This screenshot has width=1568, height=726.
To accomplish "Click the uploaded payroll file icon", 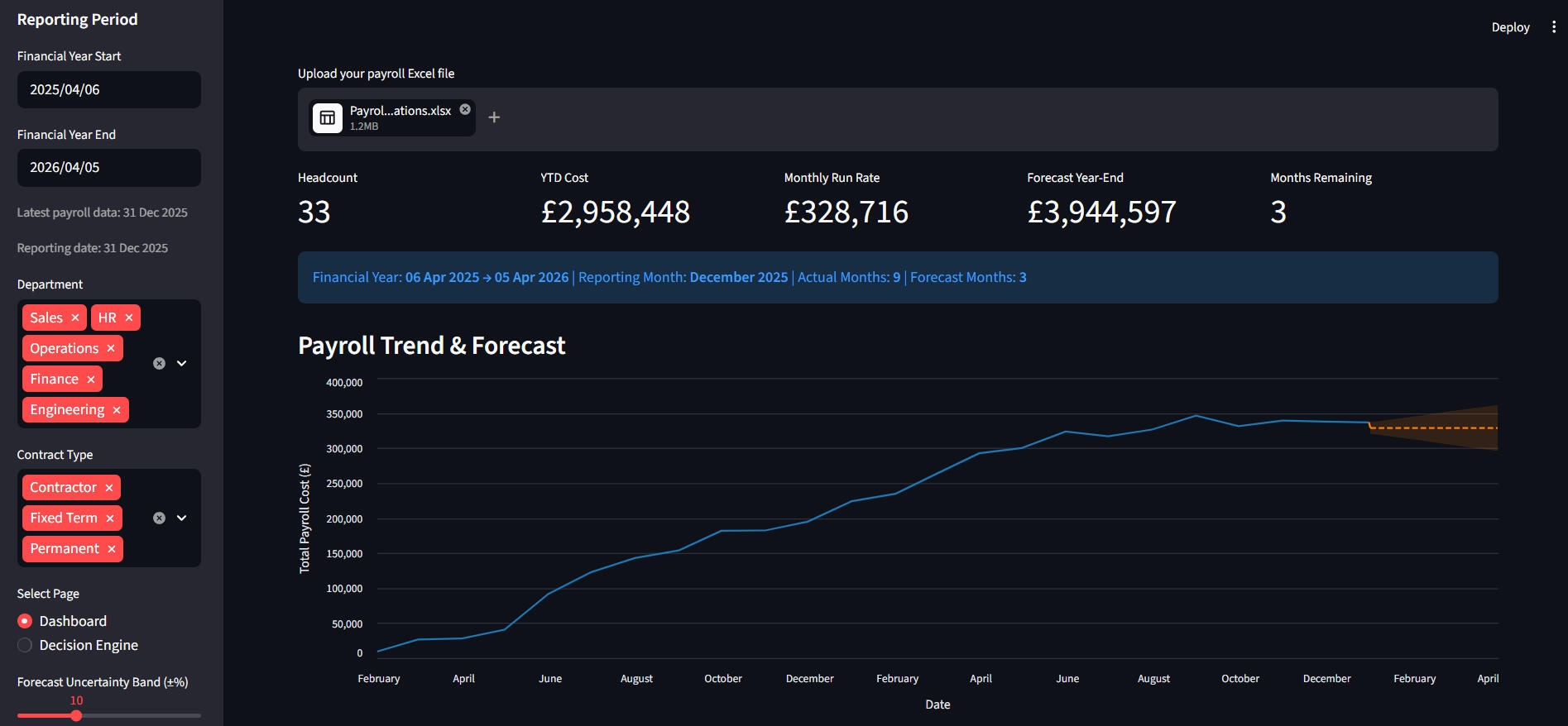I will tap(328, 118).
